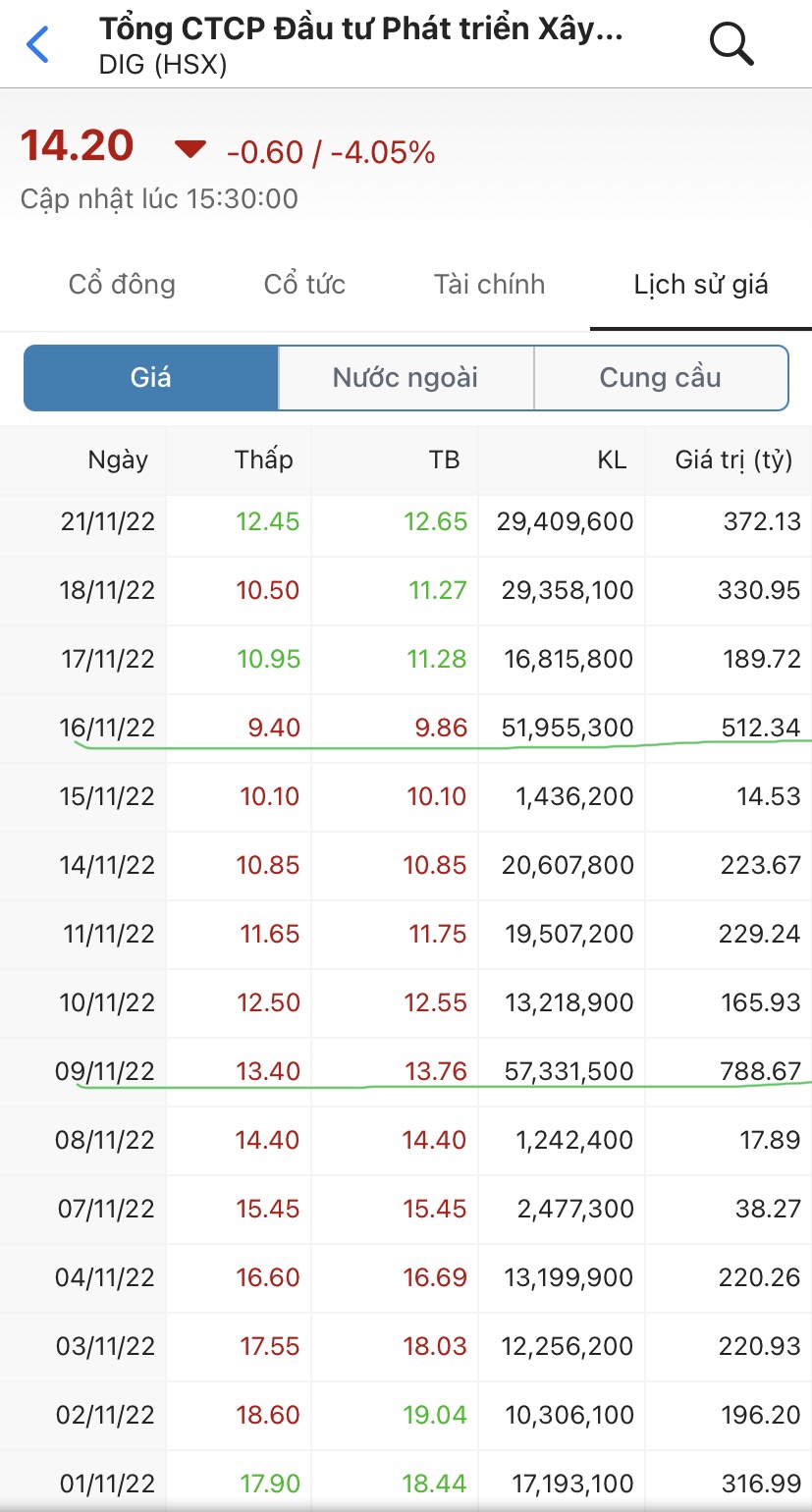Tap Giá trị (tỷ) column header

click(732, 459)
